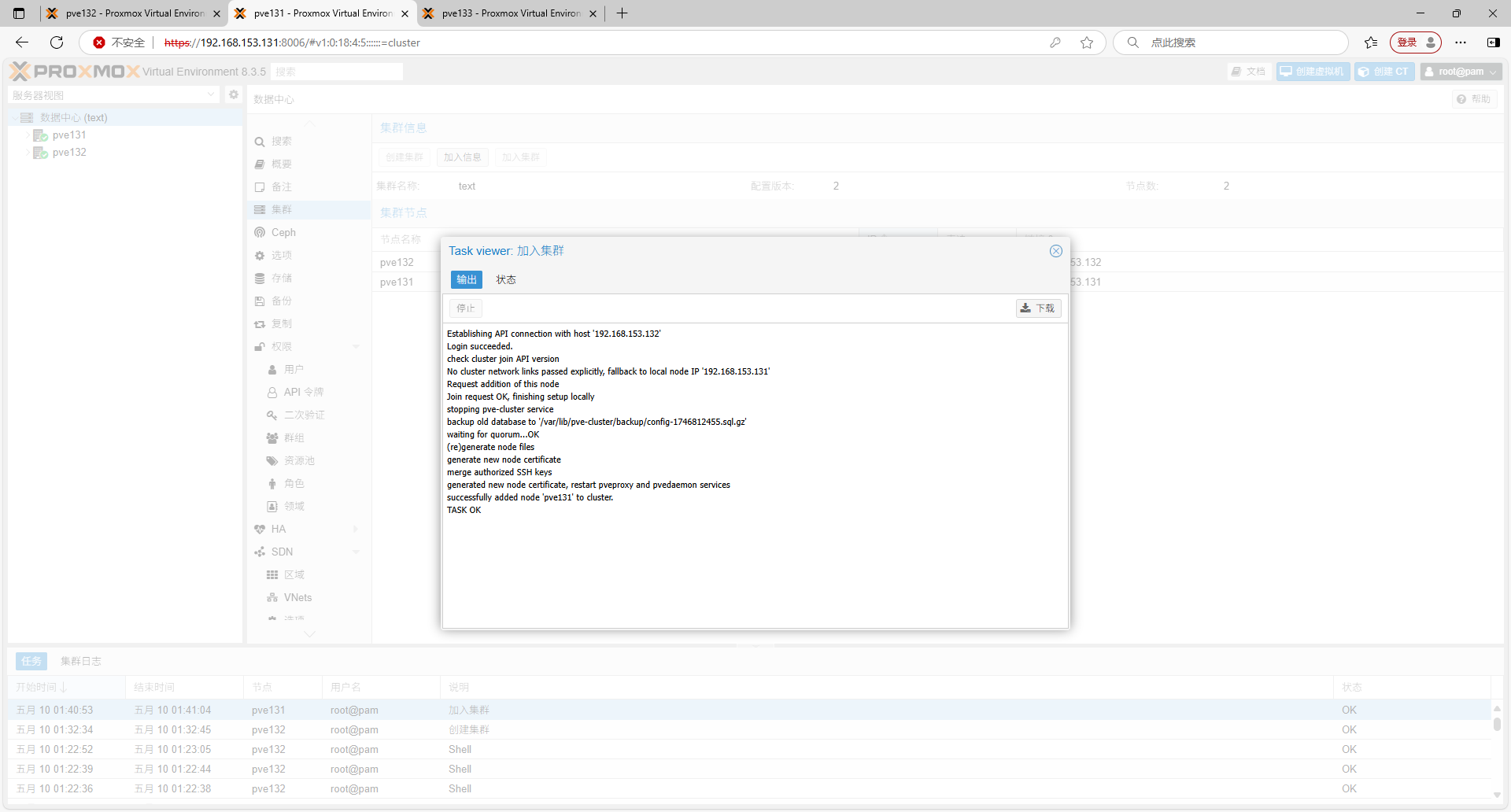Collapse the 权限 permissions section
This screenshot has height=812, width=1511.
(x=356, y=347)
